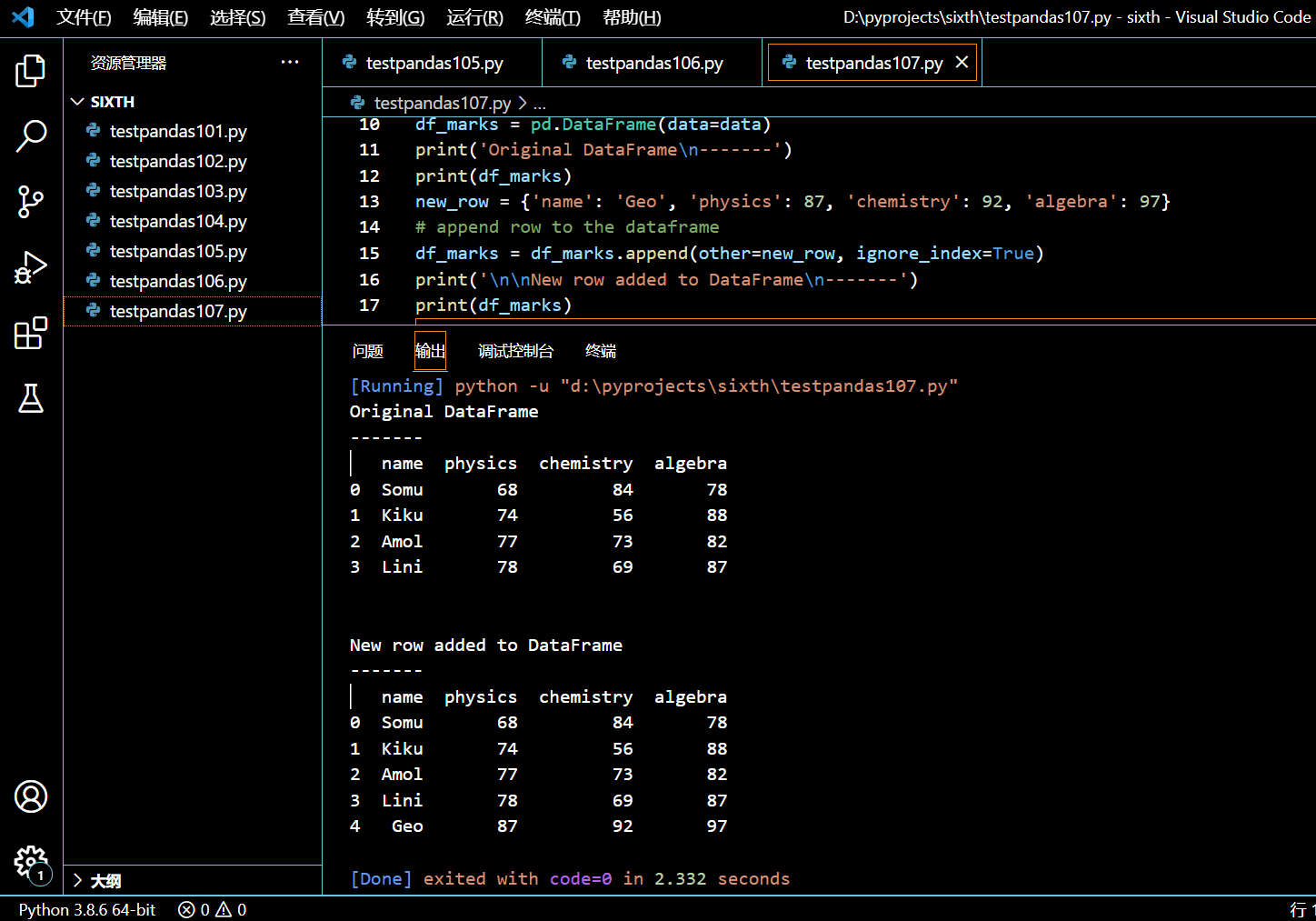Open the 编辑(E) menu

(x=161, y=17)
